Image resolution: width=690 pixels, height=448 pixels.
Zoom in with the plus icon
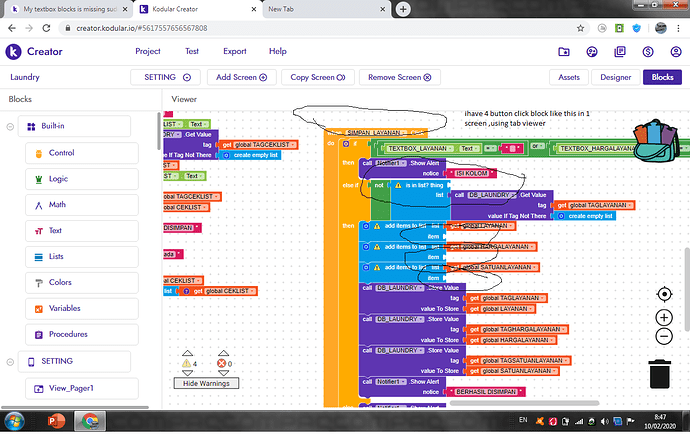[x=664, y=317]
